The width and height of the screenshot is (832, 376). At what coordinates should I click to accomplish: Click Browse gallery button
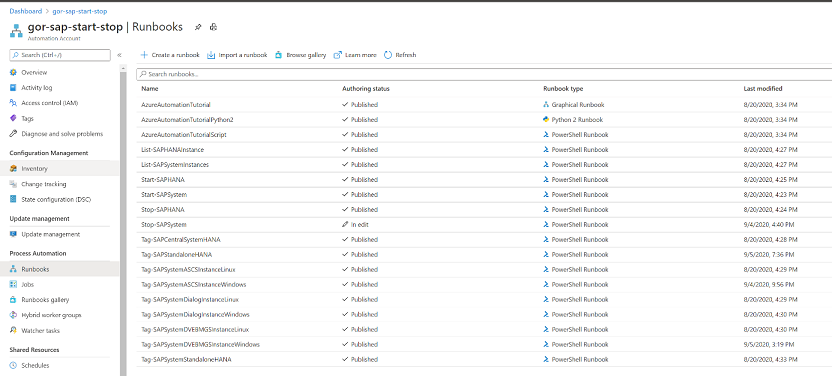(301, 55)
